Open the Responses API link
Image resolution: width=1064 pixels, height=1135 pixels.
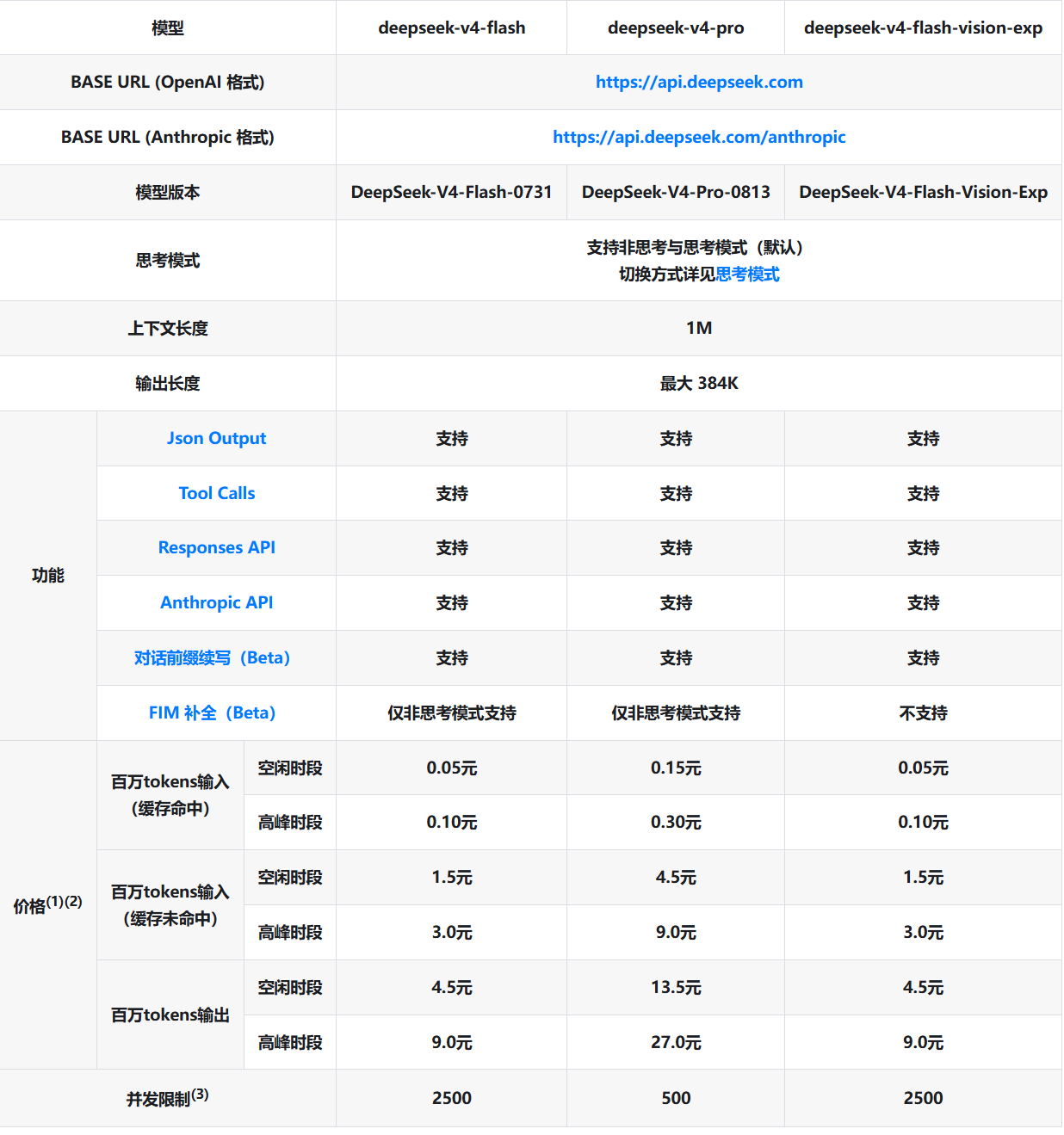point(217,548)
